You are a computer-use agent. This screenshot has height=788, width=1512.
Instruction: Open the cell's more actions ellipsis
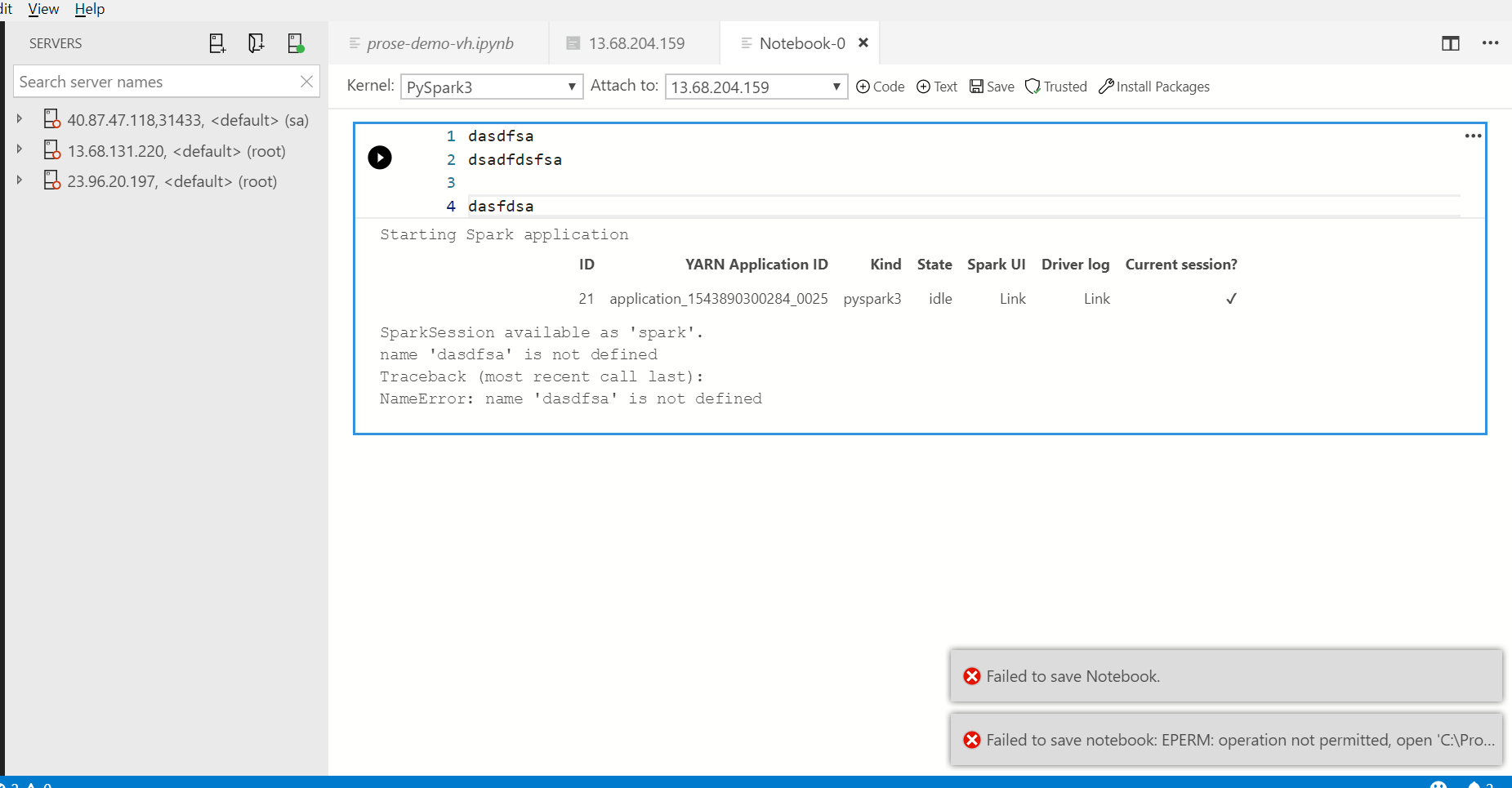[1473, 136]
